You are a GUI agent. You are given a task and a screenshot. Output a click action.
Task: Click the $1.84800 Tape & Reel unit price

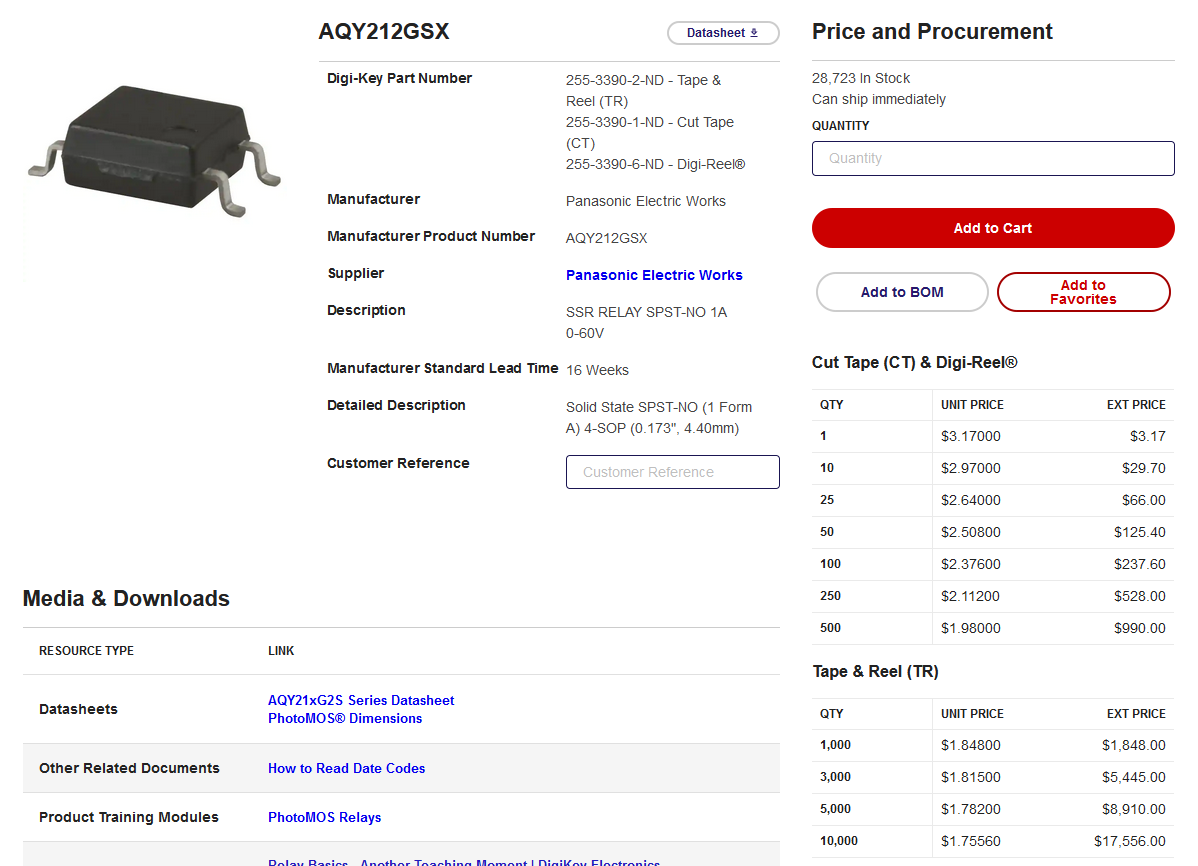(970, 745)
